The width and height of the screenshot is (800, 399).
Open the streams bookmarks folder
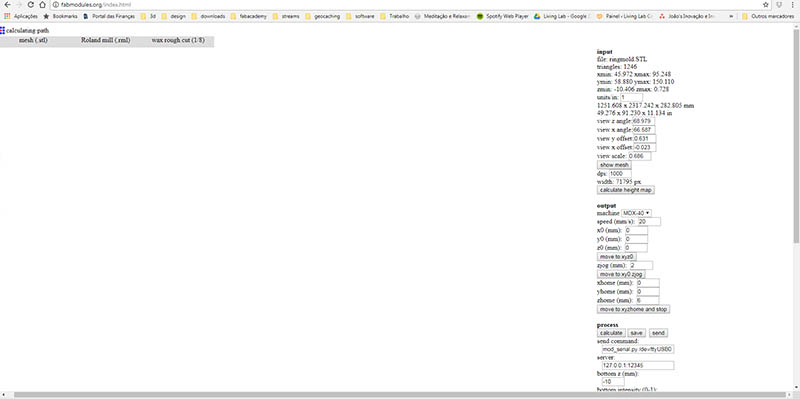pos(286,16)
